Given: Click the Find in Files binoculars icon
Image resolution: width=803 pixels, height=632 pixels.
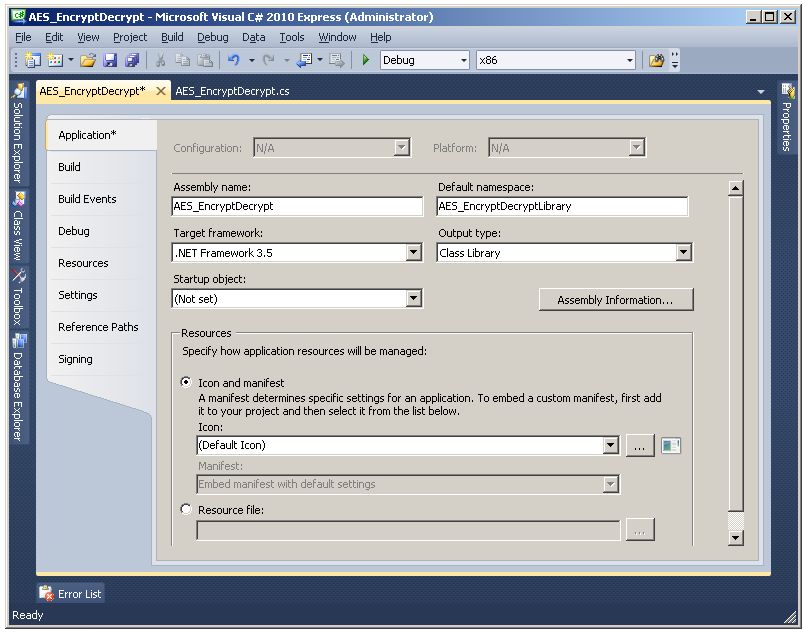Looking at the screenshot, I should pos(657,60).
